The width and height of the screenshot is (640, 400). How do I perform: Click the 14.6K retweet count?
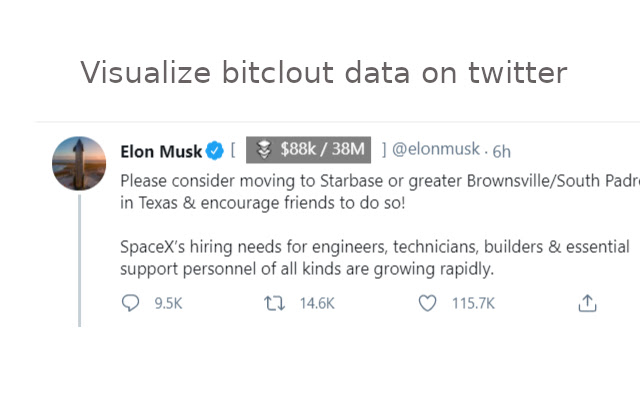(x=316, y=303)
